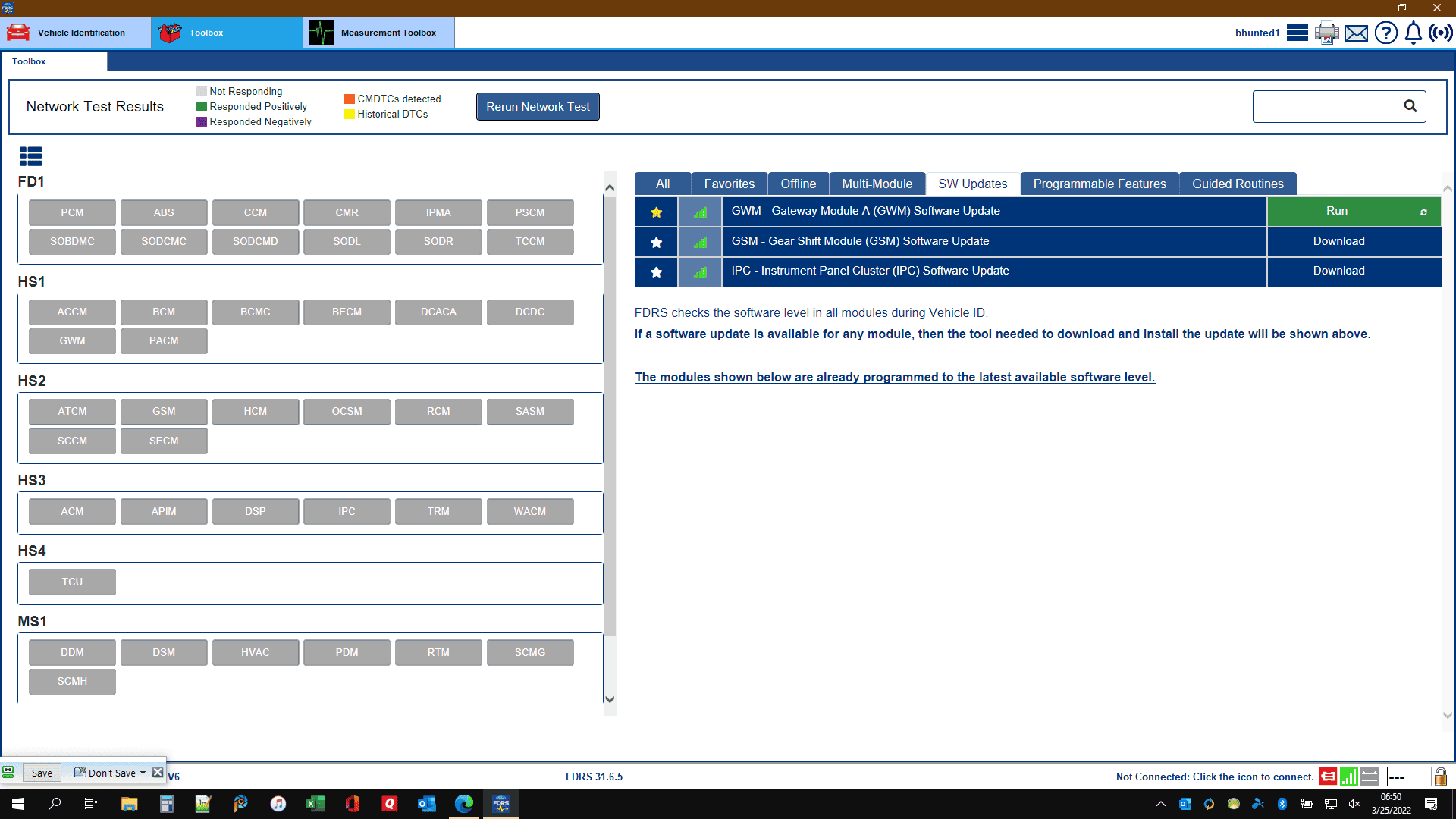
Task: Click the printer icon in the header
Action: coord(1327,33)
